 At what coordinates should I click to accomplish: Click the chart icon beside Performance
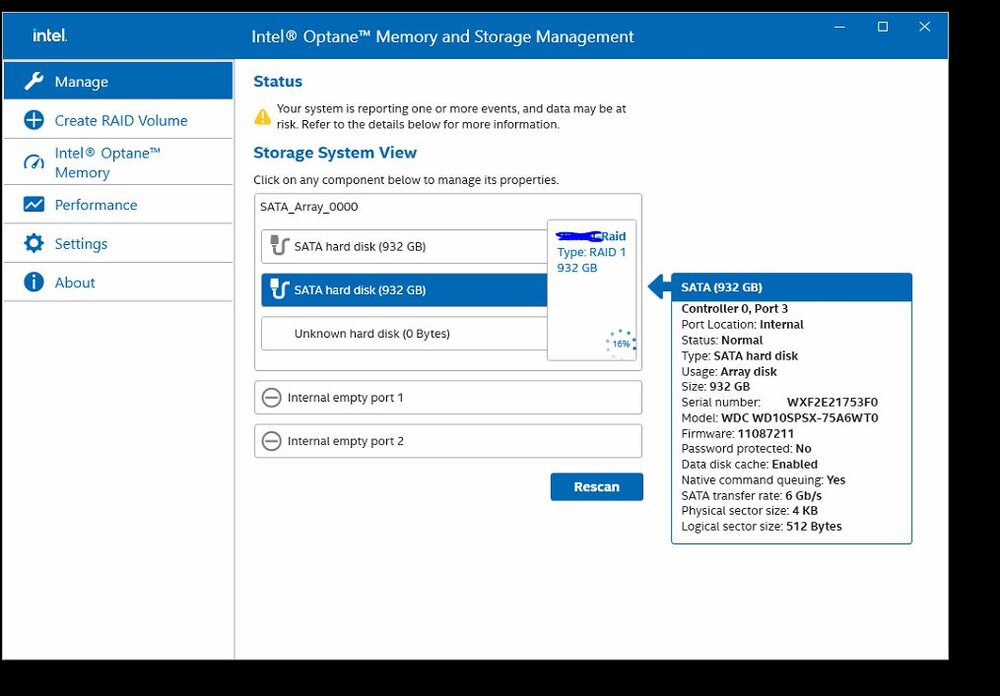tap(34, 204)
